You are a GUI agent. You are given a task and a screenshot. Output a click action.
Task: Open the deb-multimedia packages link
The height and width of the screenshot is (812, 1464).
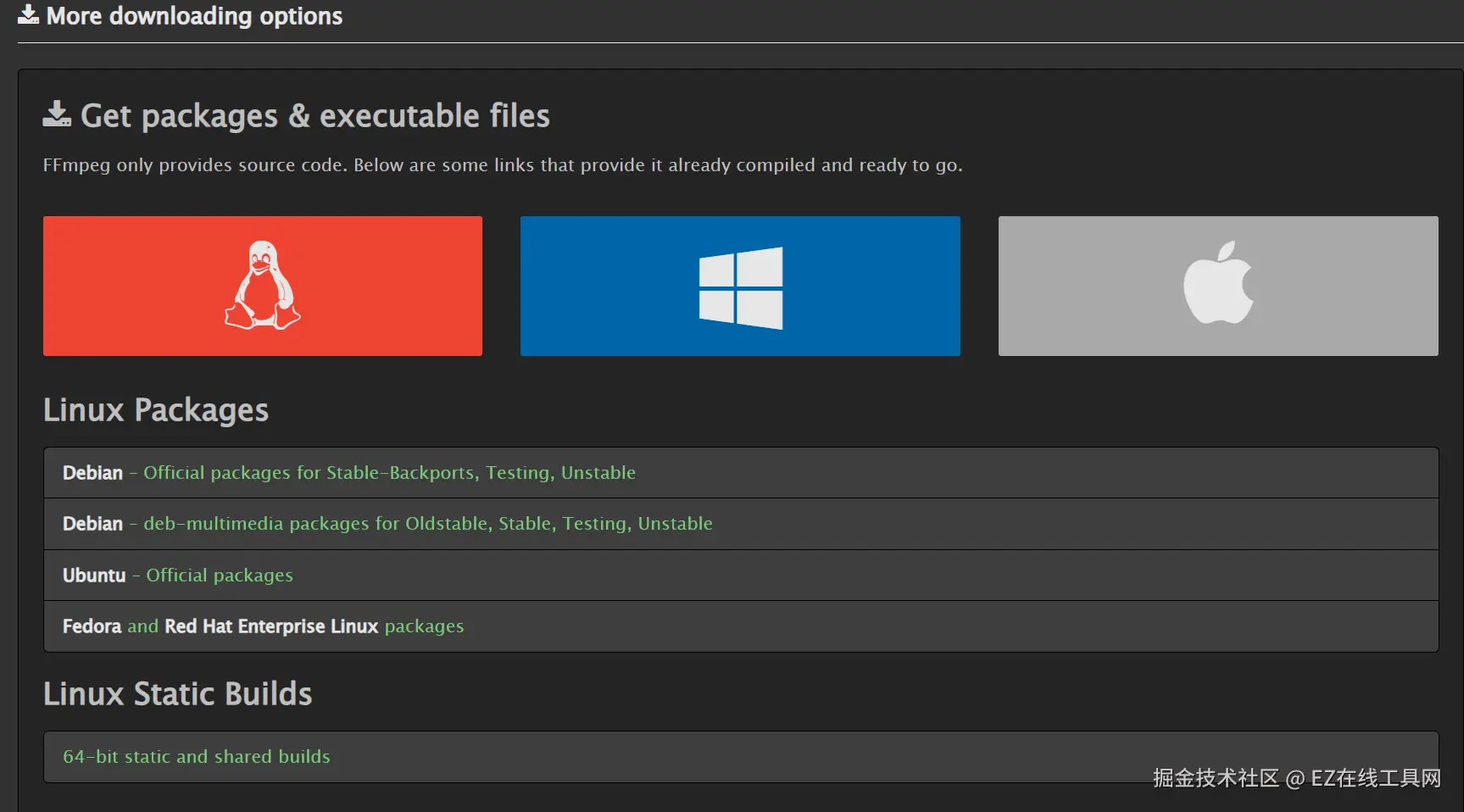(427, 524)
